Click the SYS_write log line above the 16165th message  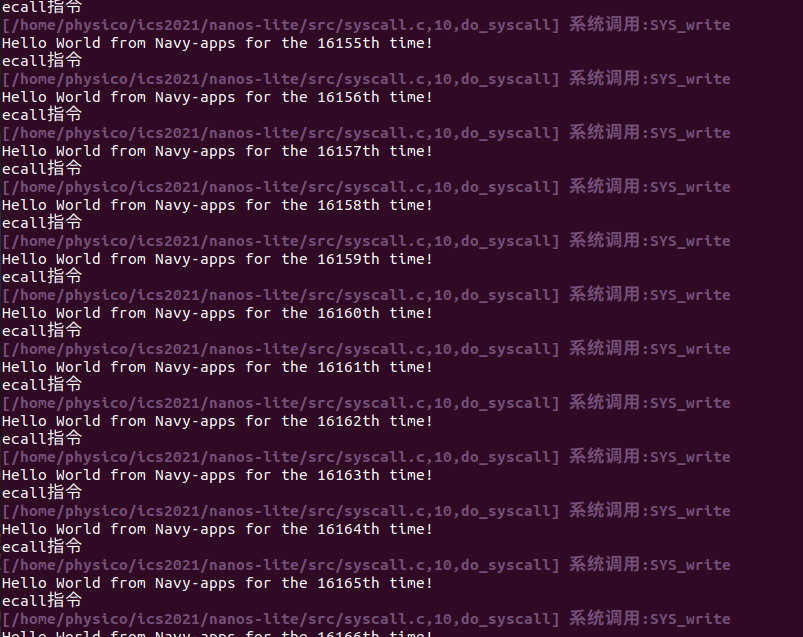coord(366,565)
